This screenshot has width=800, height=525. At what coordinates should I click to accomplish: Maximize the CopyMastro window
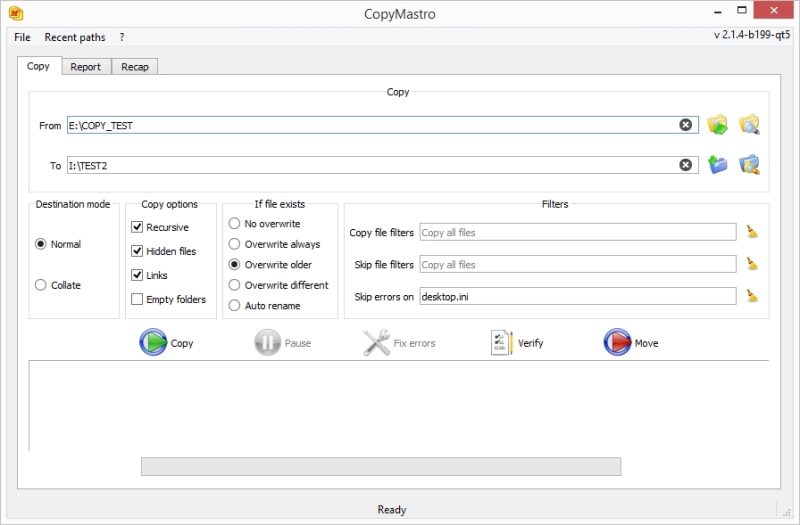click(x=742, y=10)
